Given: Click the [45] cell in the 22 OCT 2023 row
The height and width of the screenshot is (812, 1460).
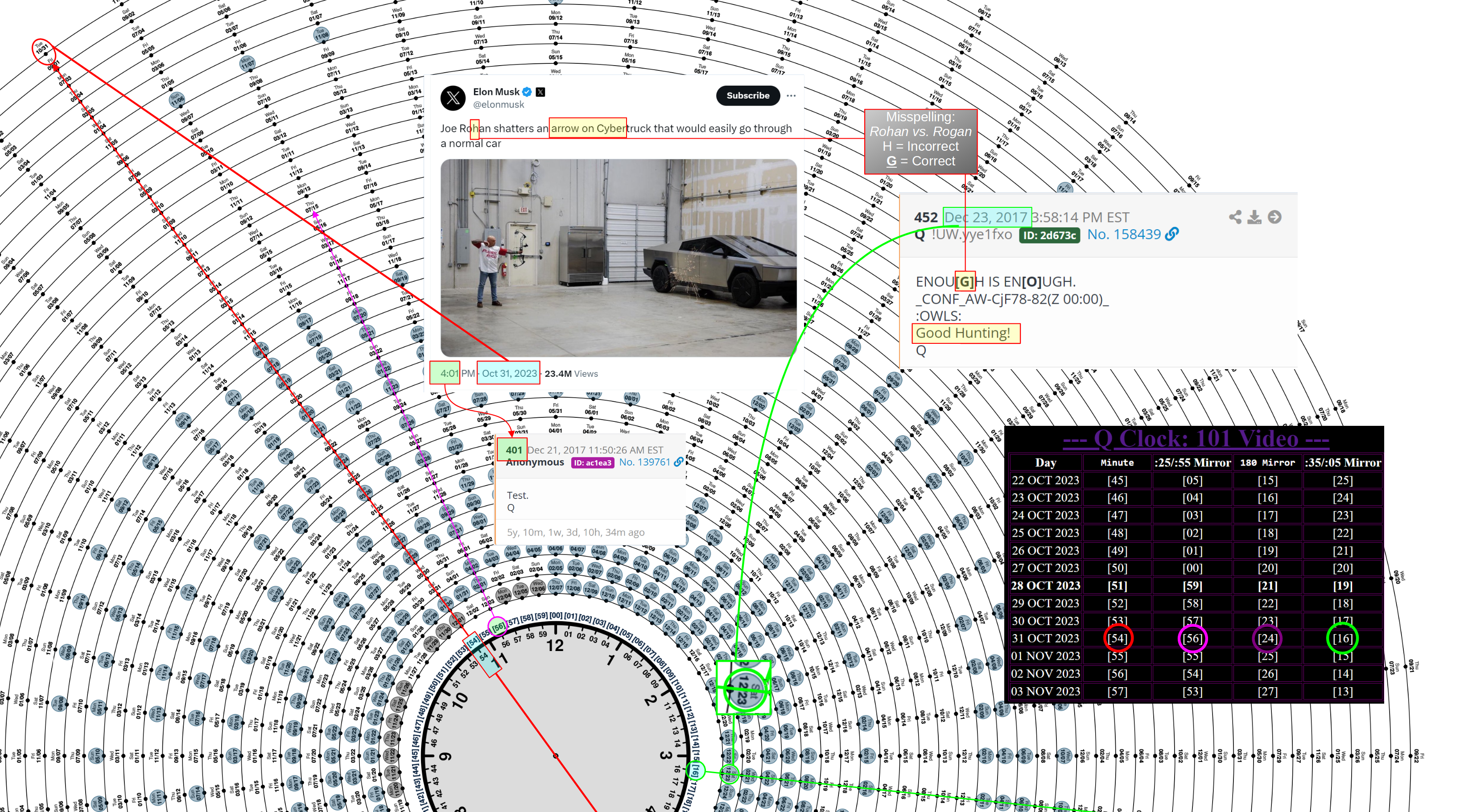Looking at the screenshot, I should pyautogui.click(x=1117, y=480).
